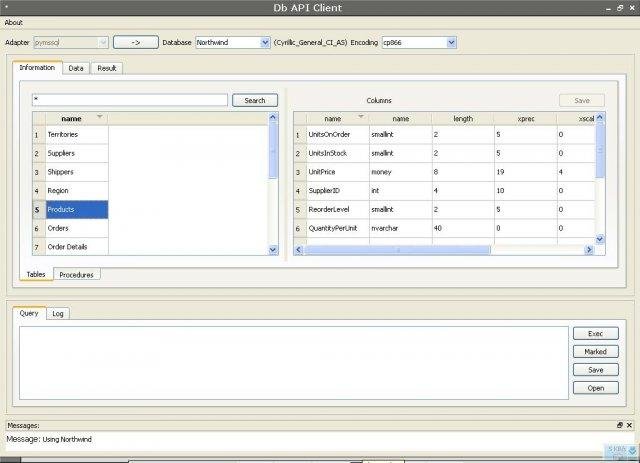The width and height of the screenshot is (640, 463).
Task: Select the Territories table row
Action: [77, 134]
